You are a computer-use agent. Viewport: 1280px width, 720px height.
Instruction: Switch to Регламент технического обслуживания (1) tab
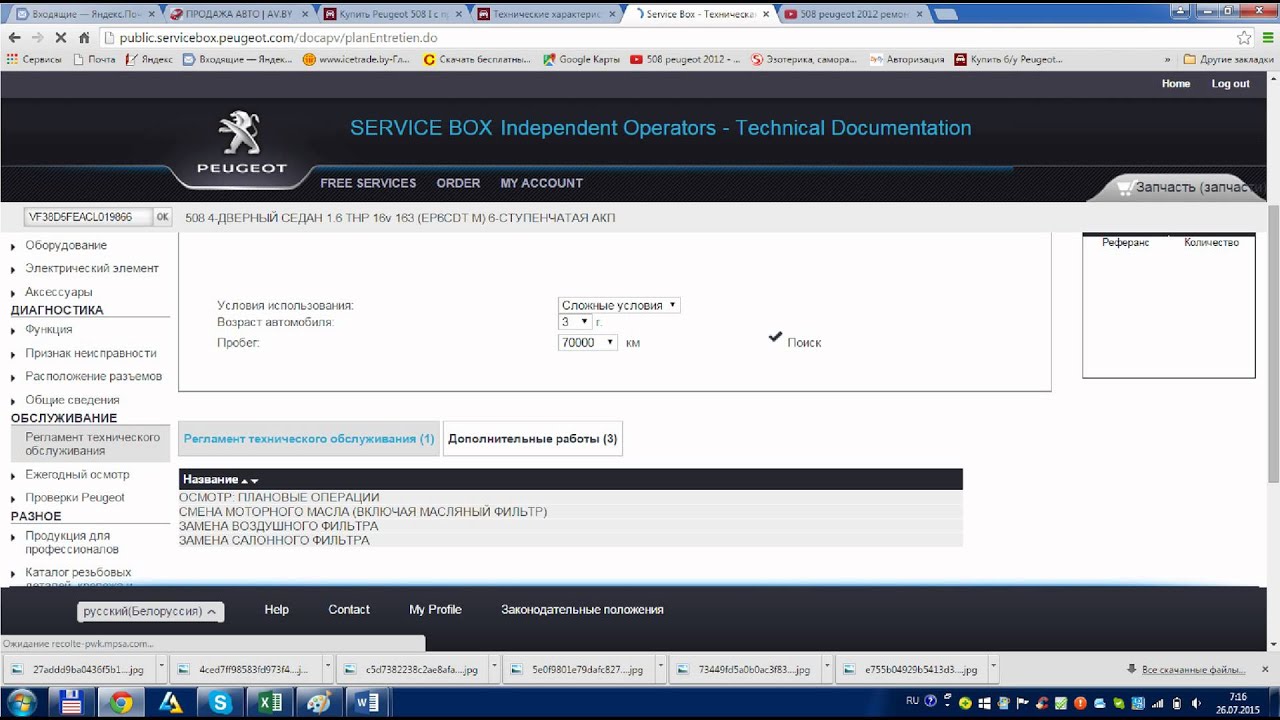309,438
